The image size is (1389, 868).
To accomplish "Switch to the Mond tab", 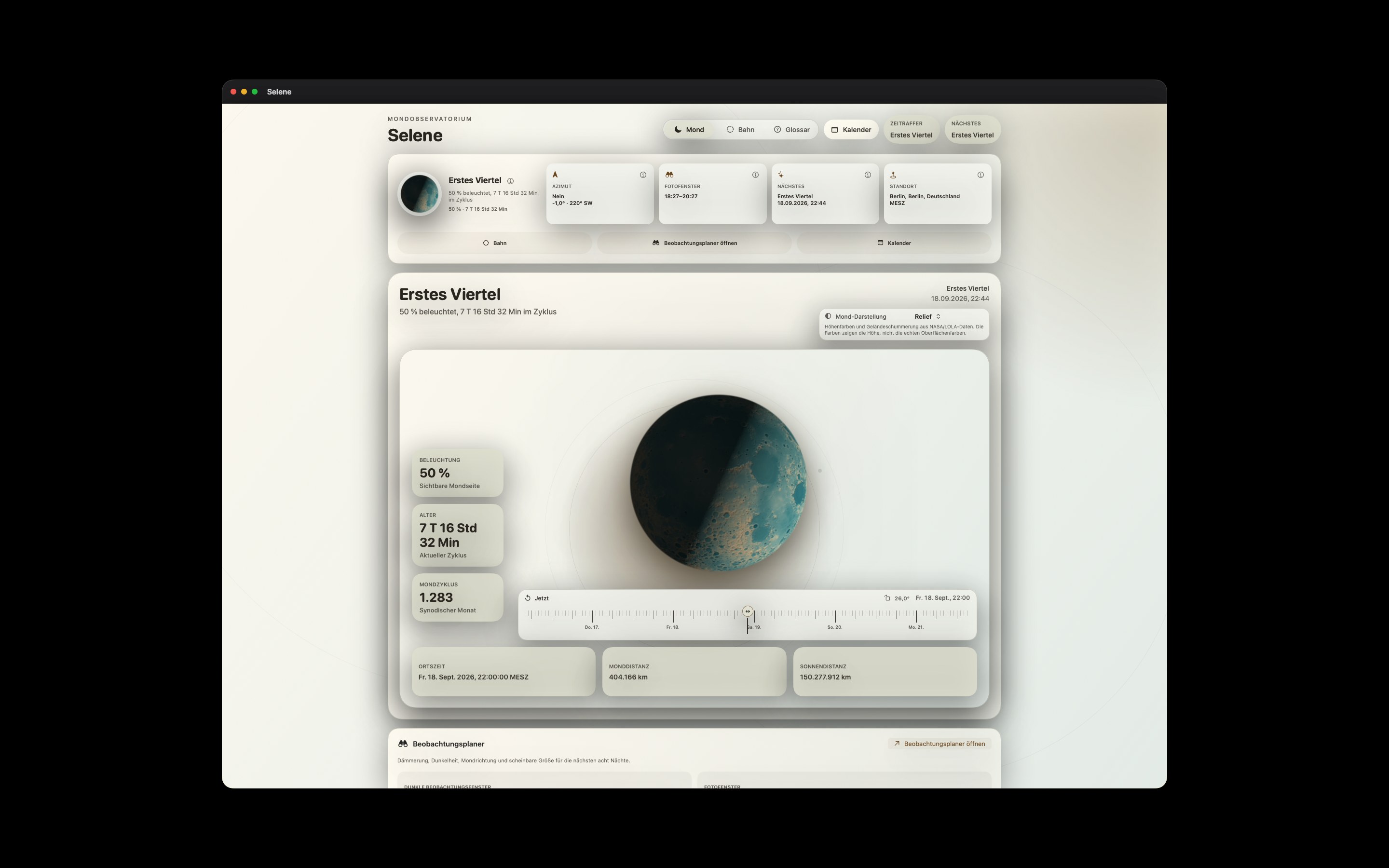I will pyautogui.click(x=689, y=130).
